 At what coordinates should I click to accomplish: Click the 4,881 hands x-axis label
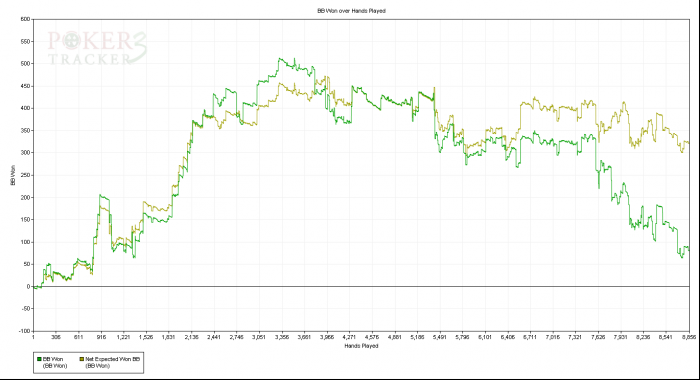coord(395,337)
